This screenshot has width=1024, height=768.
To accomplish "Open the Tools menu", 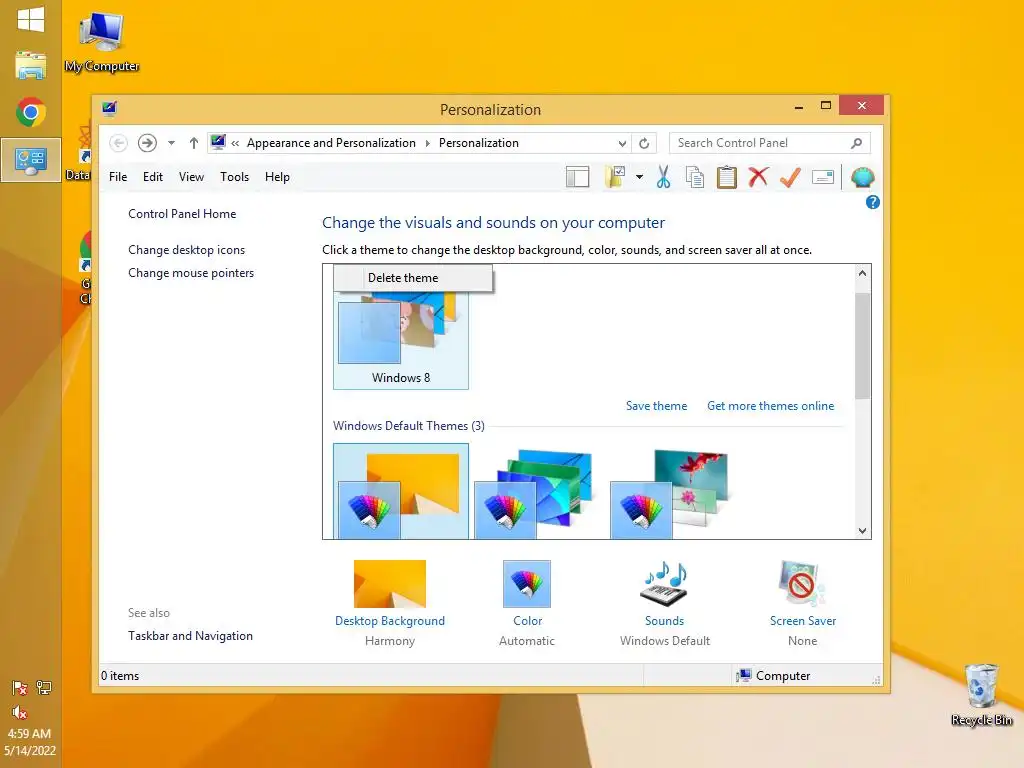I will click(234, 177).
